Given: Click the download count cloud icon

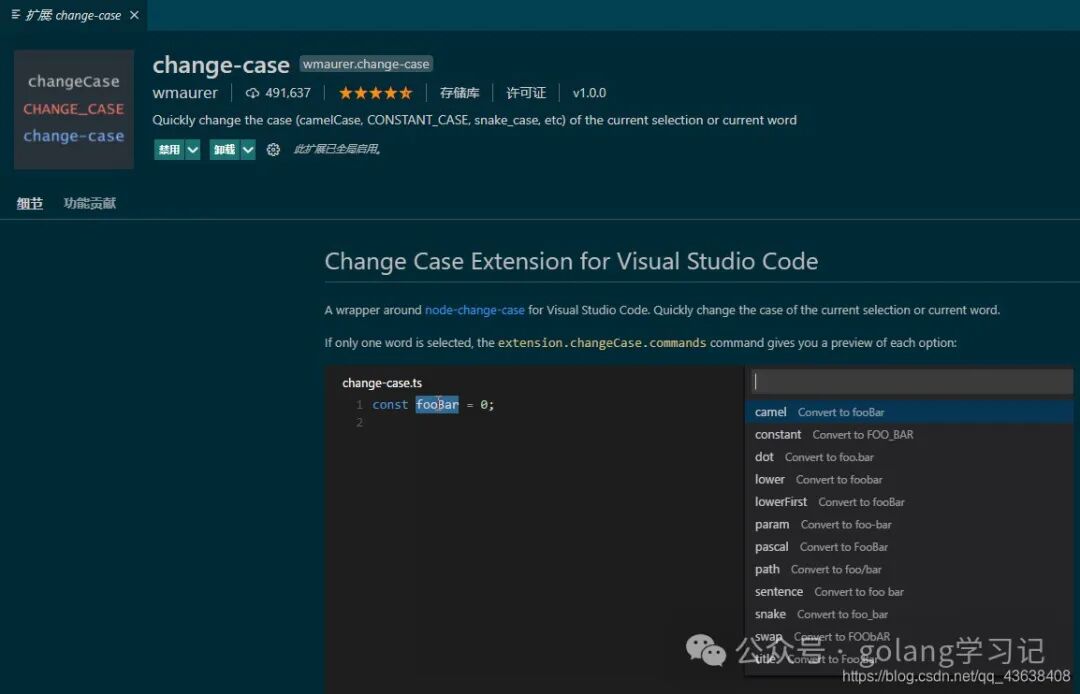Looking at the screenshot, I should [252, 93].
